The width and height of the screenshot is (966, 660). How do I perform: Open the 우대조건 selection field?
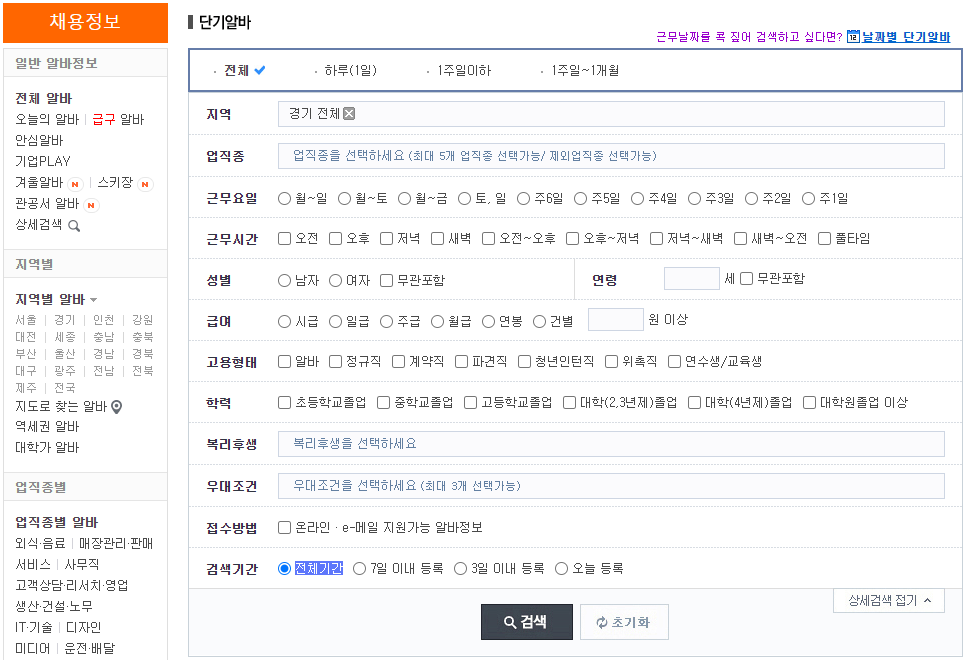[611, 486]
